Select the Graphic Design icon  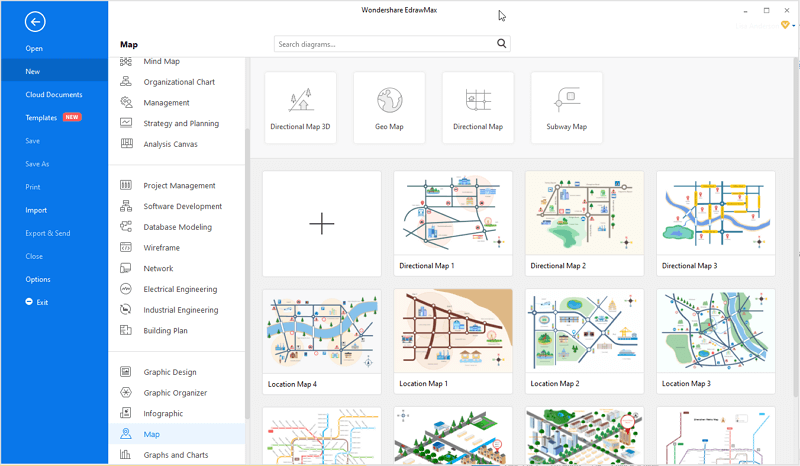[x=126, y=372]
